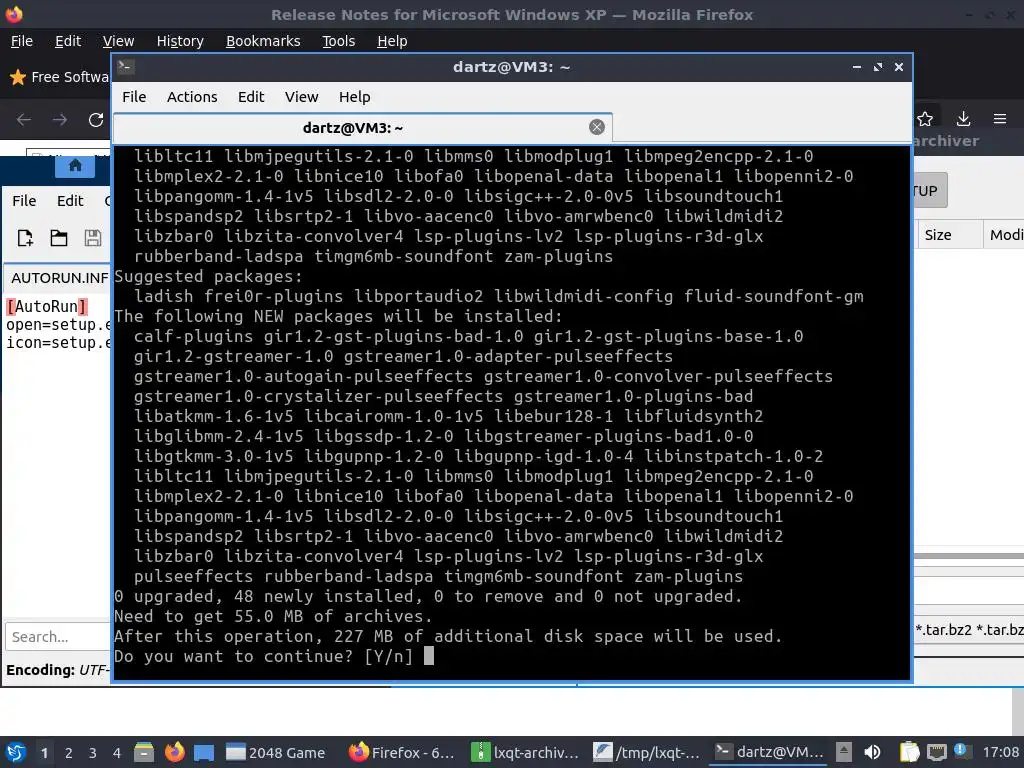Click the Search field in text editor

tap(59, 637)
